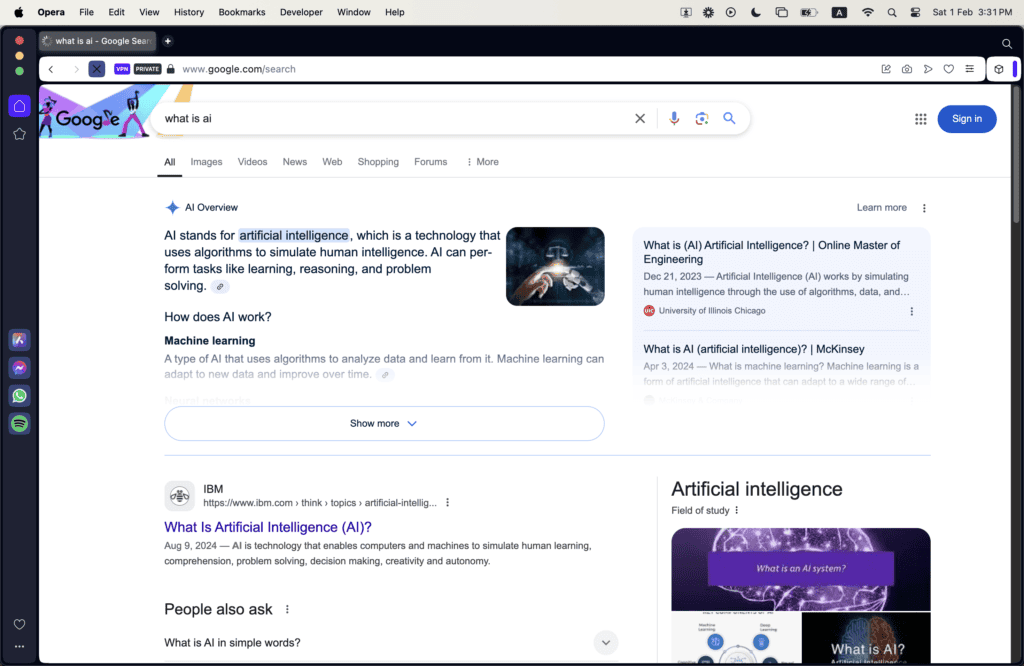1024x666 pixels.
Task: Open Spotify in the Opera sidebar
Action: [19, 424]
